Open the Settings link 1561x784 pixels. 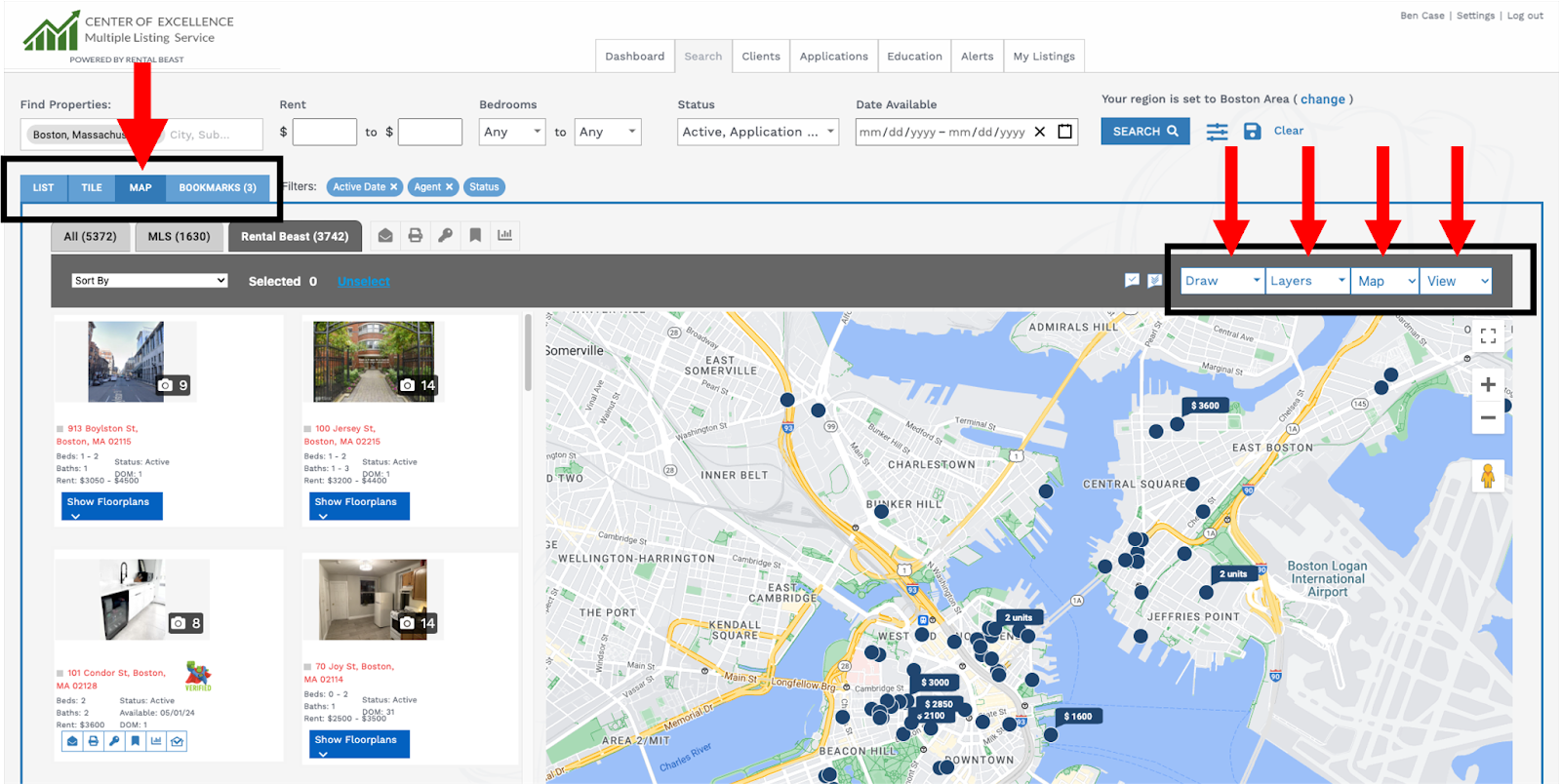[1475, 16]
